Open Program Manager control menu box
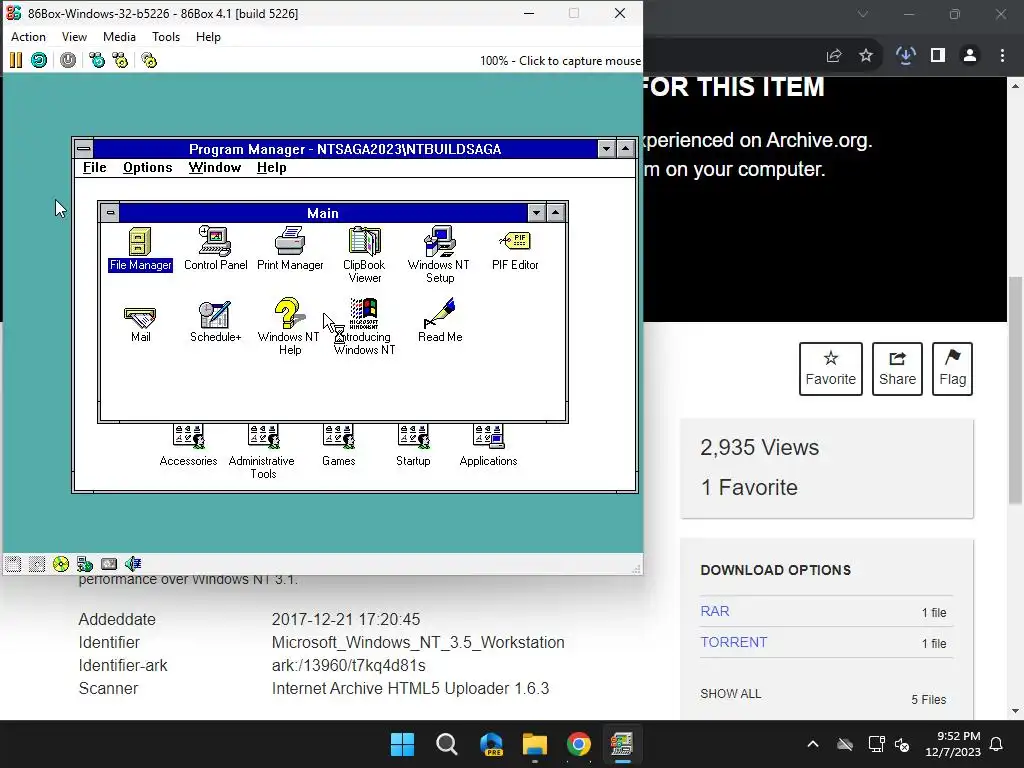This screenshot has width=1024, height=768. [84, 149]
